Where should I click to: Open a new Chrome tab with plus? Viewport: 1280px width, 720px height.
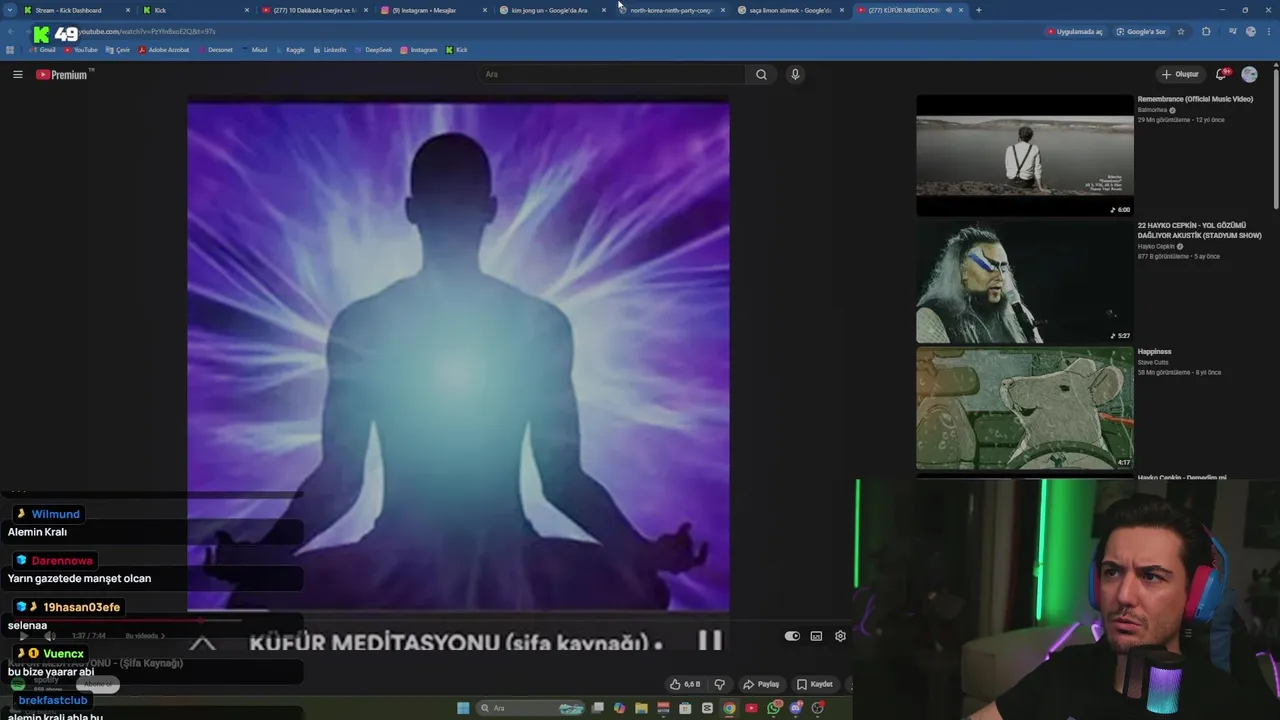[978, 10]
